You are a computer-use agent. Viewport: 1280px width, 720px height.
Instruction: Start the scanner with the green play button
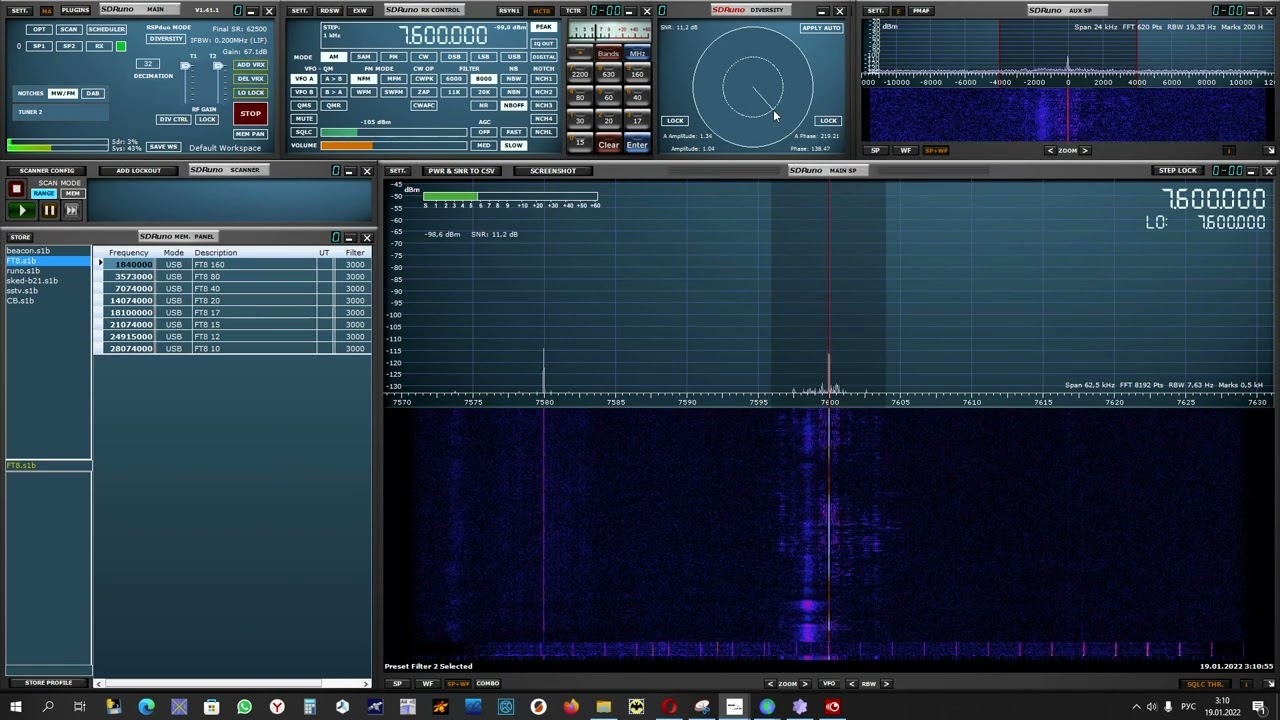pyautogui.click(x=21, y=211)
